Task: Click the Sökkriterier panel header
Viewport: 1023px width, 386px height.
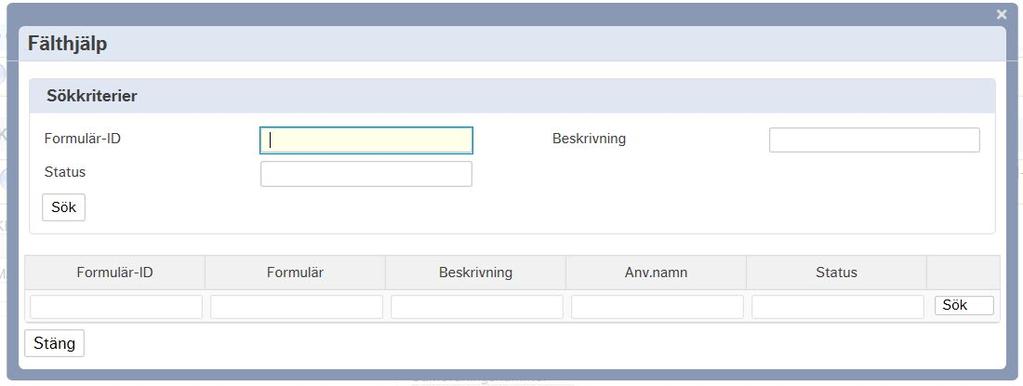Action: (512, 96)
